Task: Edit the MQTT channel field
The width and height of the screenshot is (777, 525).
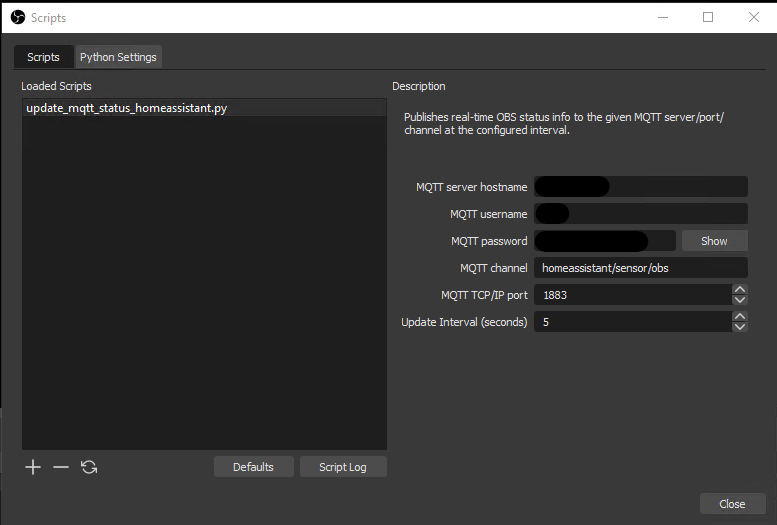Action: coord(641,268)
